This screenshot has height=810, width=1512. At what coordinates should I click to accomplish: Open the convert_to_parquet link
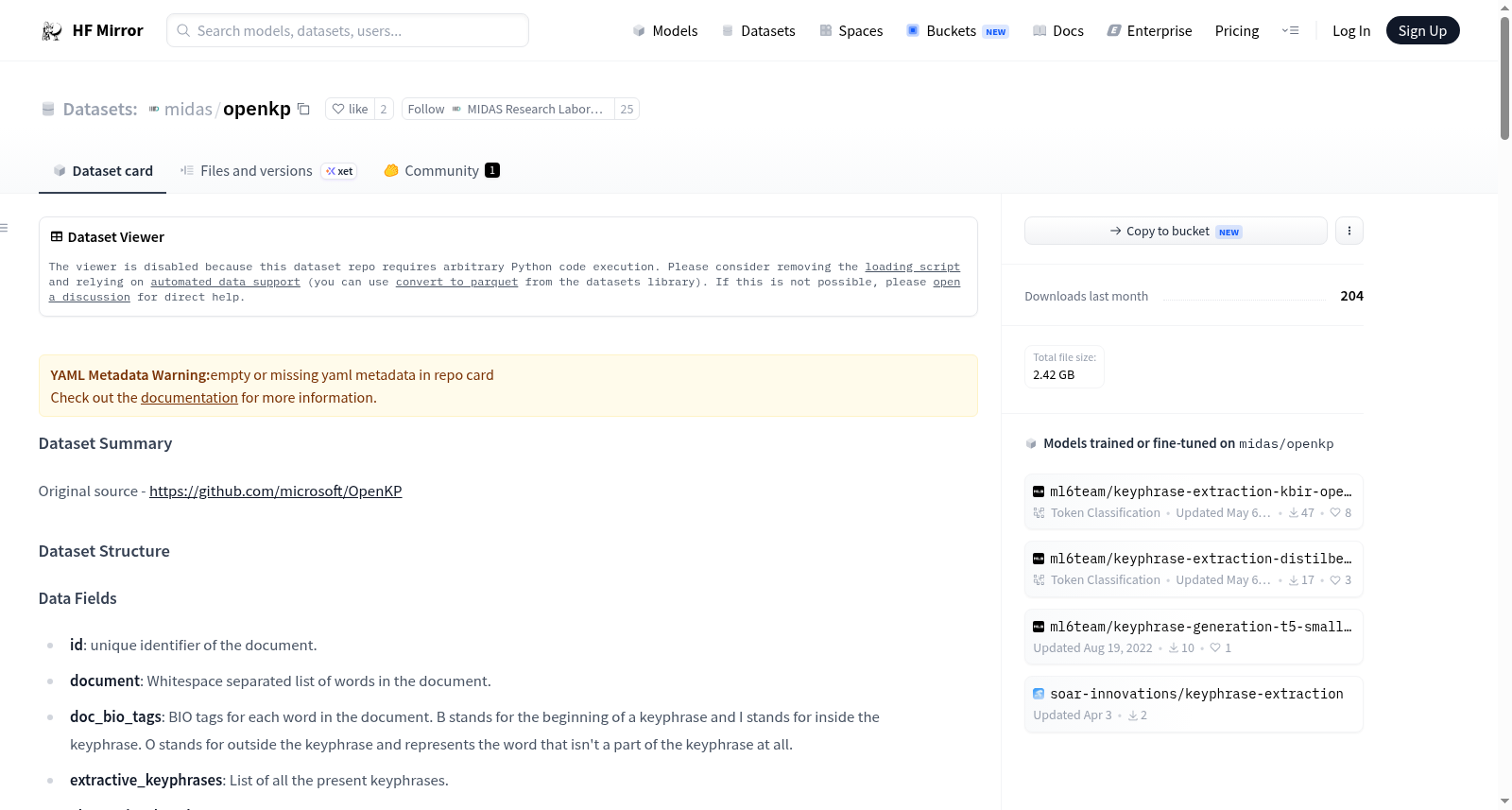456,283
